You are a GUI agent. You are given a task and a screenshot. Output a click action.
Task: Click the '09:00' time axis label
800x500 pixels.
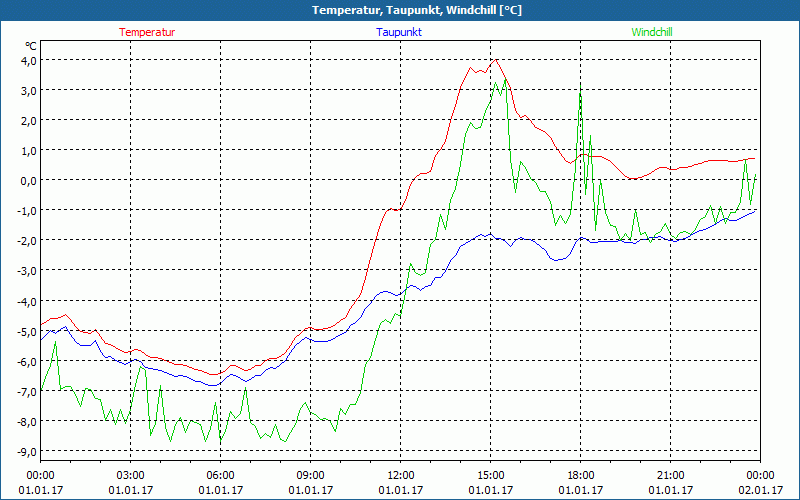click(x=311, y=476)
